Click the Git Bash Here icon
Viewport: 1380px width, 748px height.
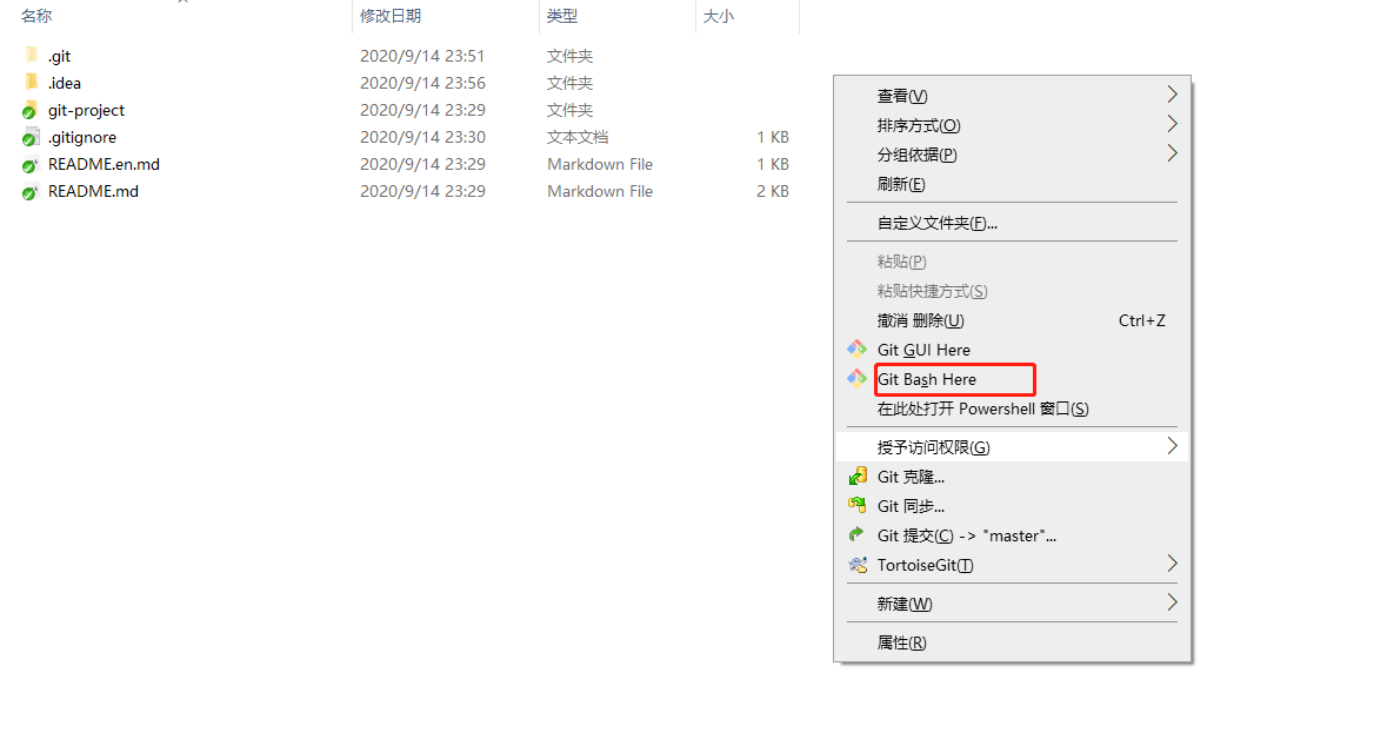857,378
